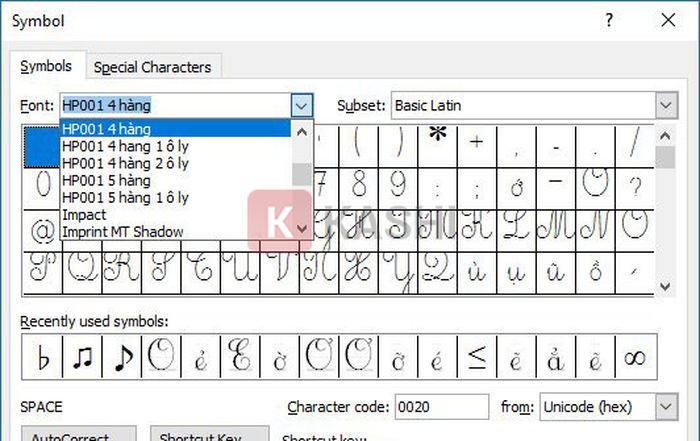The width and height of the screenshot is (700, 441).
Task: Choose HP001 5 hàng font
Action: point(175,180)
